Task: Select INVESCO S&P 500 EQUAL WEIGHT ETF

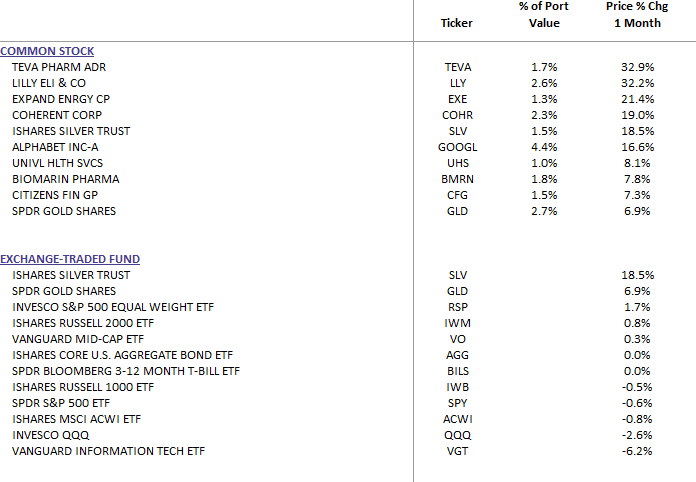Action: click(x=112, y=306)
